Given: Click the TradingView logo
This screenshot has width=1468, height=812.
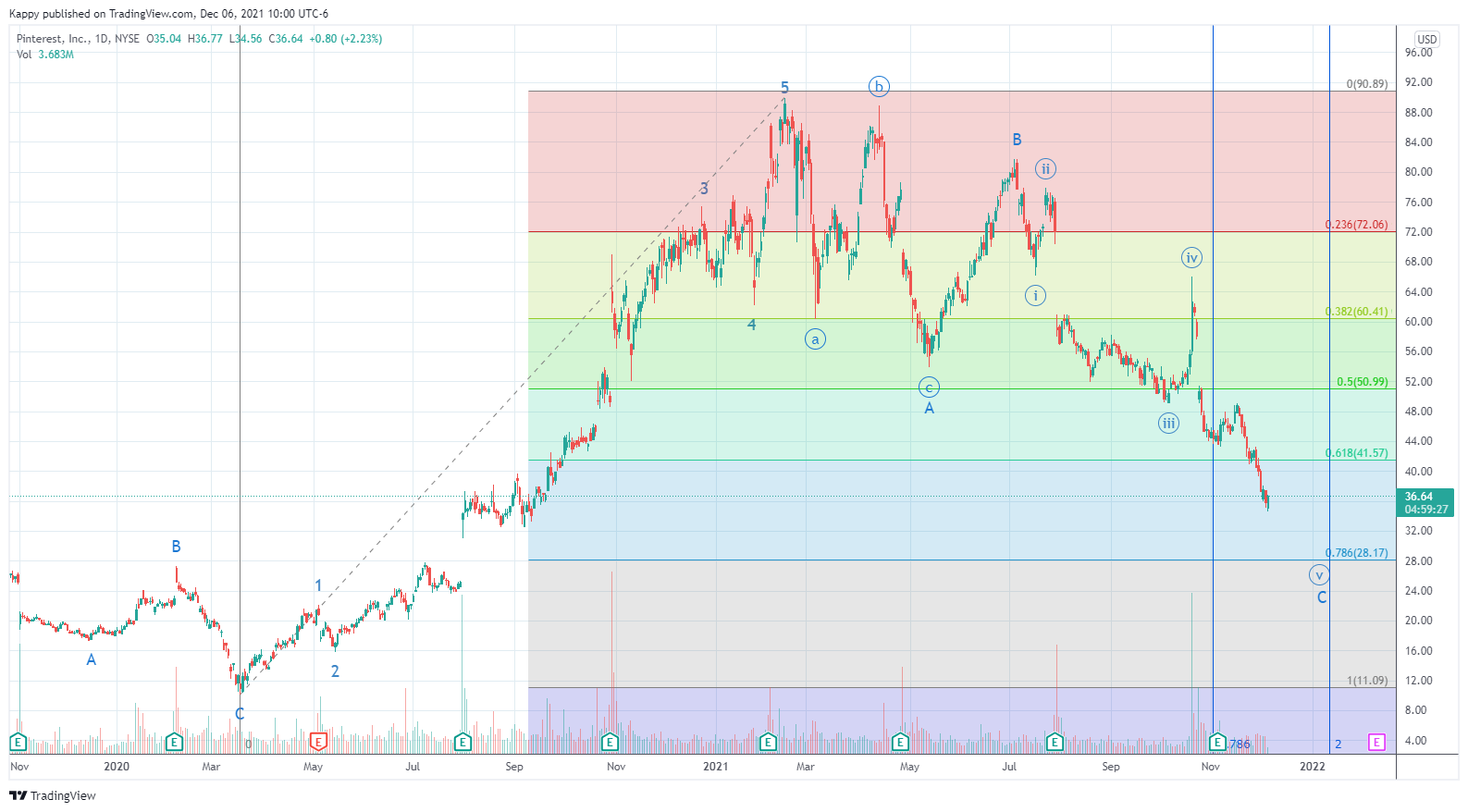Looking at the screenshot, I should 53,795.
